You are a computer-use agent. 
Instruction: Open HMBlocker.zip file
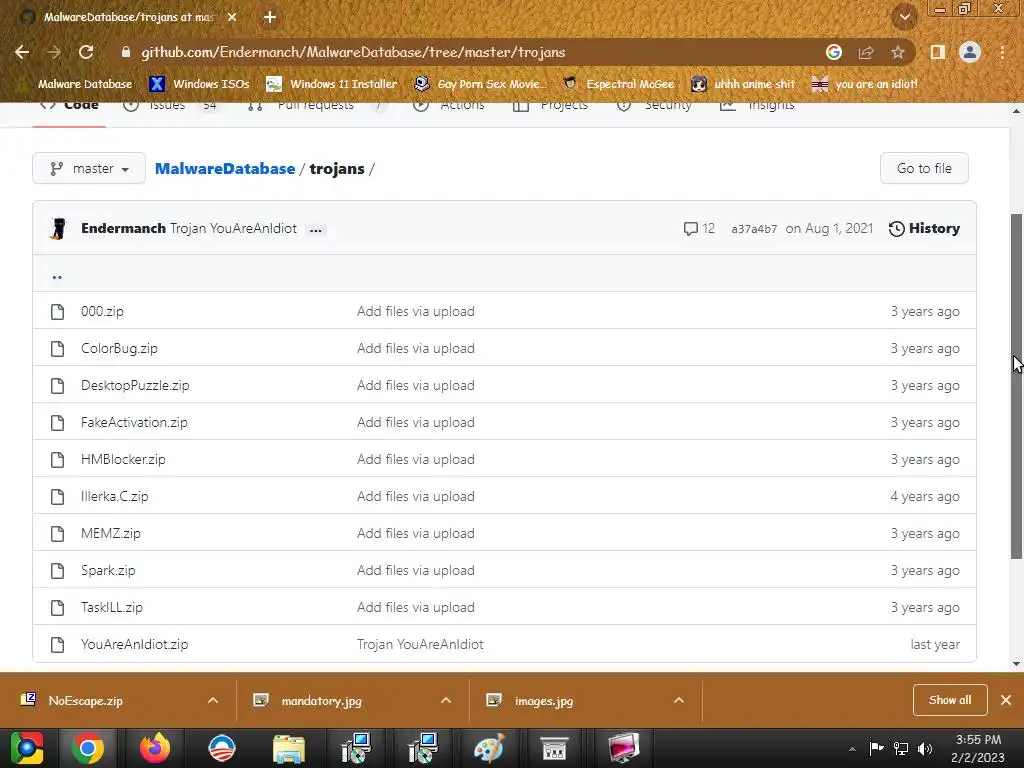[x=123, y=460]
